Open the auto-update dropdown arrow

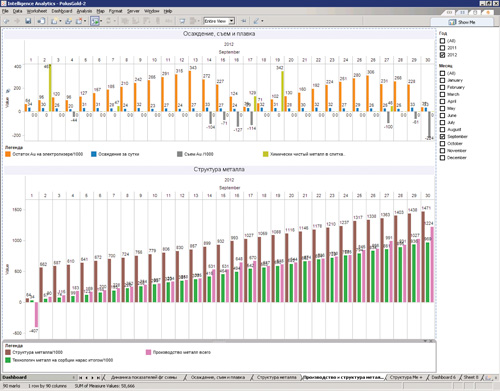(x=101, y=21)
